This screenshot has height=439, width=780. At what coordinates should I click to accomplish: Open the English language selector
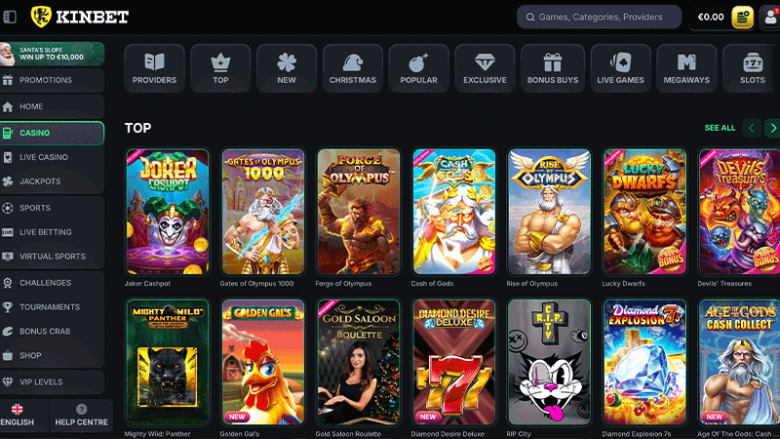click(17, 416)
